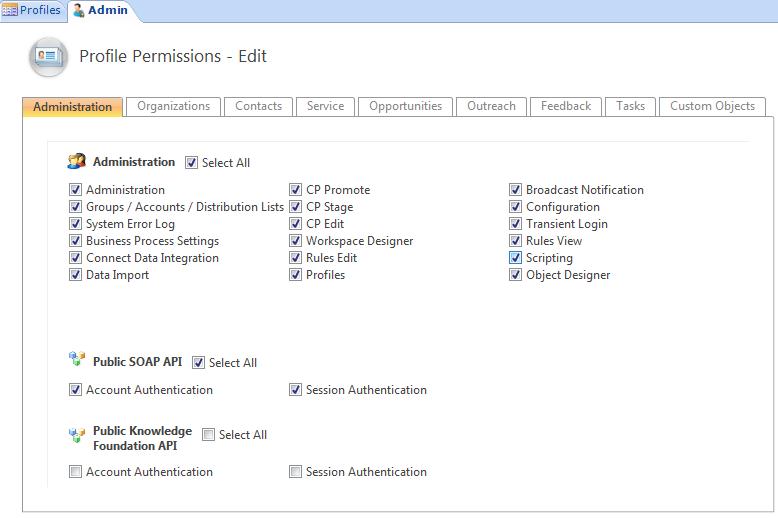Toggle the System Error Log checkbox
This screenshot has height=518, width=778.
click(x=76, y=224)
